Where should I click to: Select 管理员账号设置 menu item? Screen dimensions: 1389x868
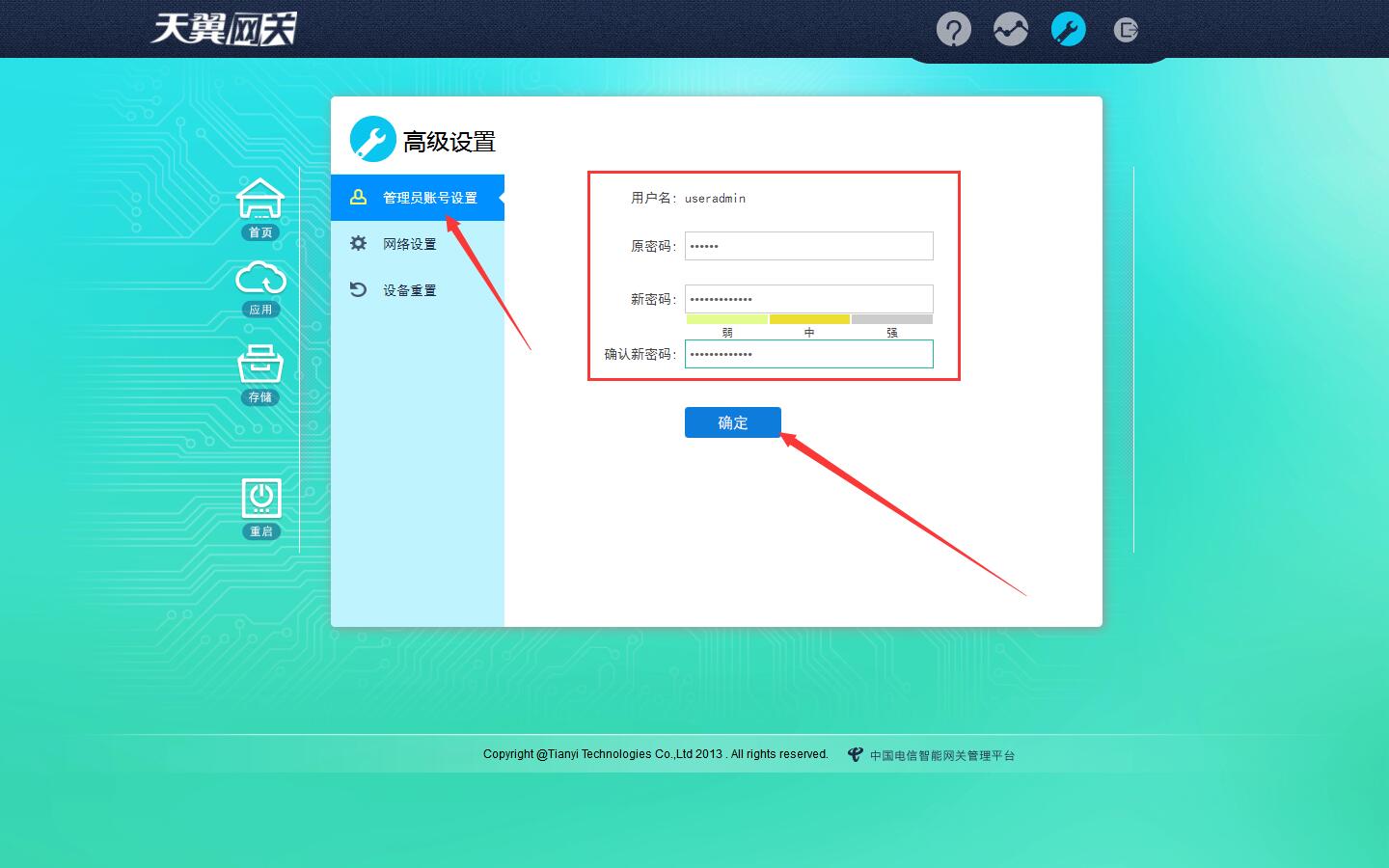[x=418, y=198]
